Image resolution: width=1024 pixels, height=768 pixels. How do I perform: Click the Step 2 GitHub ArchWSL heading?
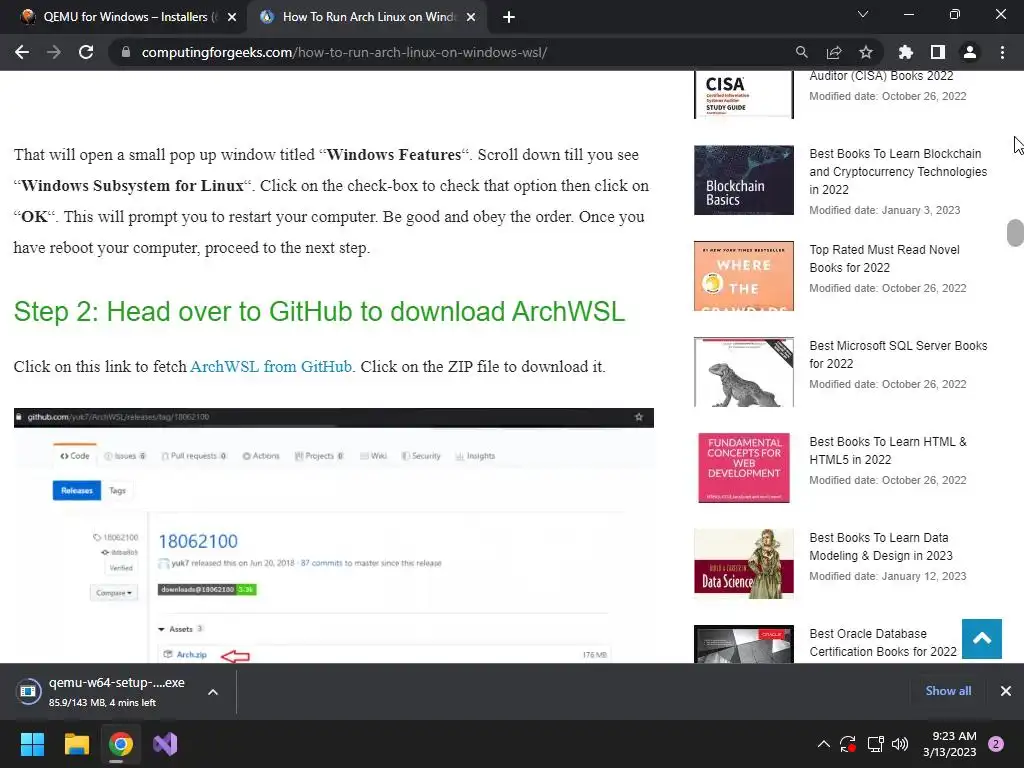(319, 312)
